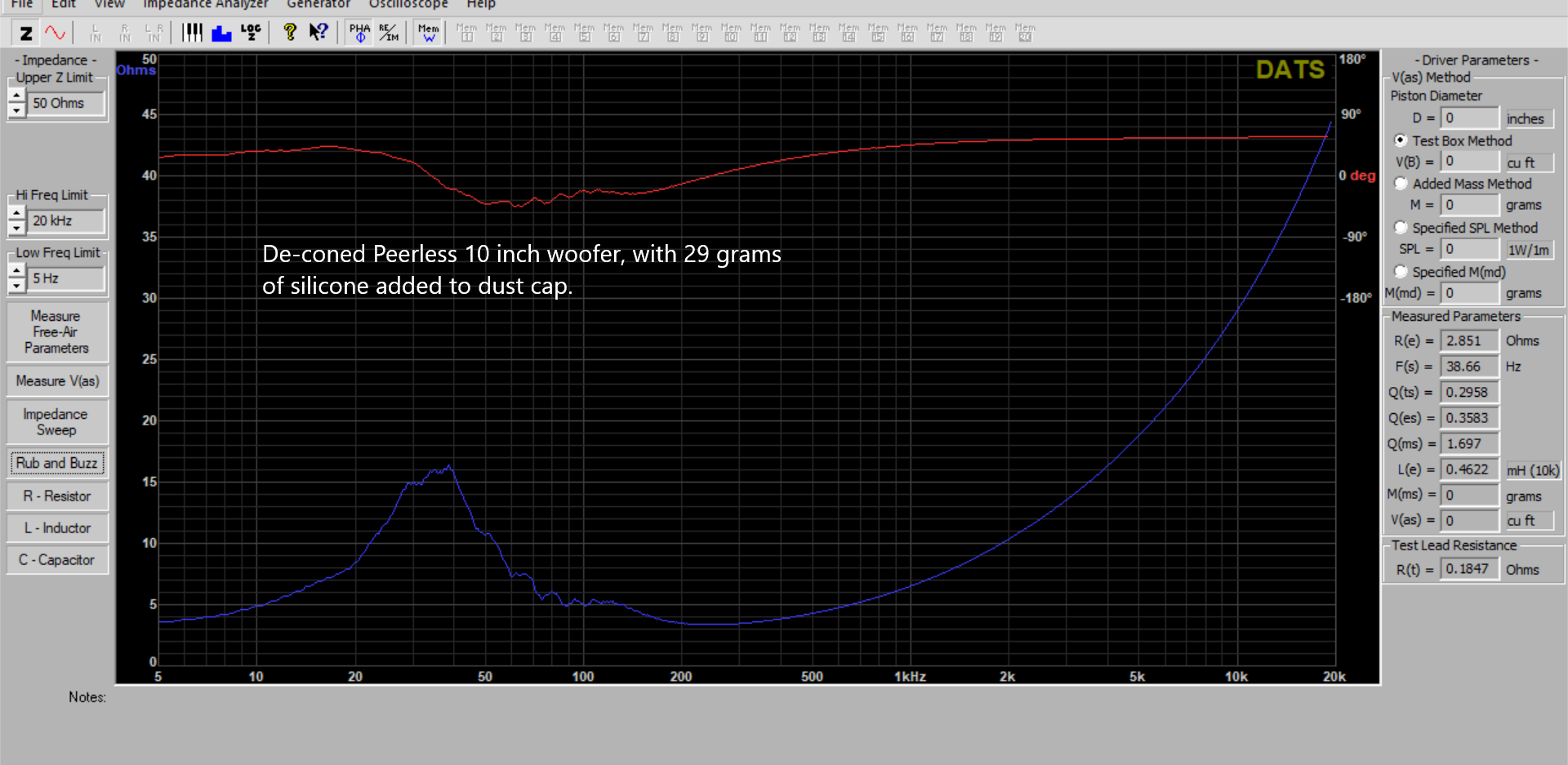1568x765 pixels.
Task: Click the L IN left input icon
Action: (96, 33)
